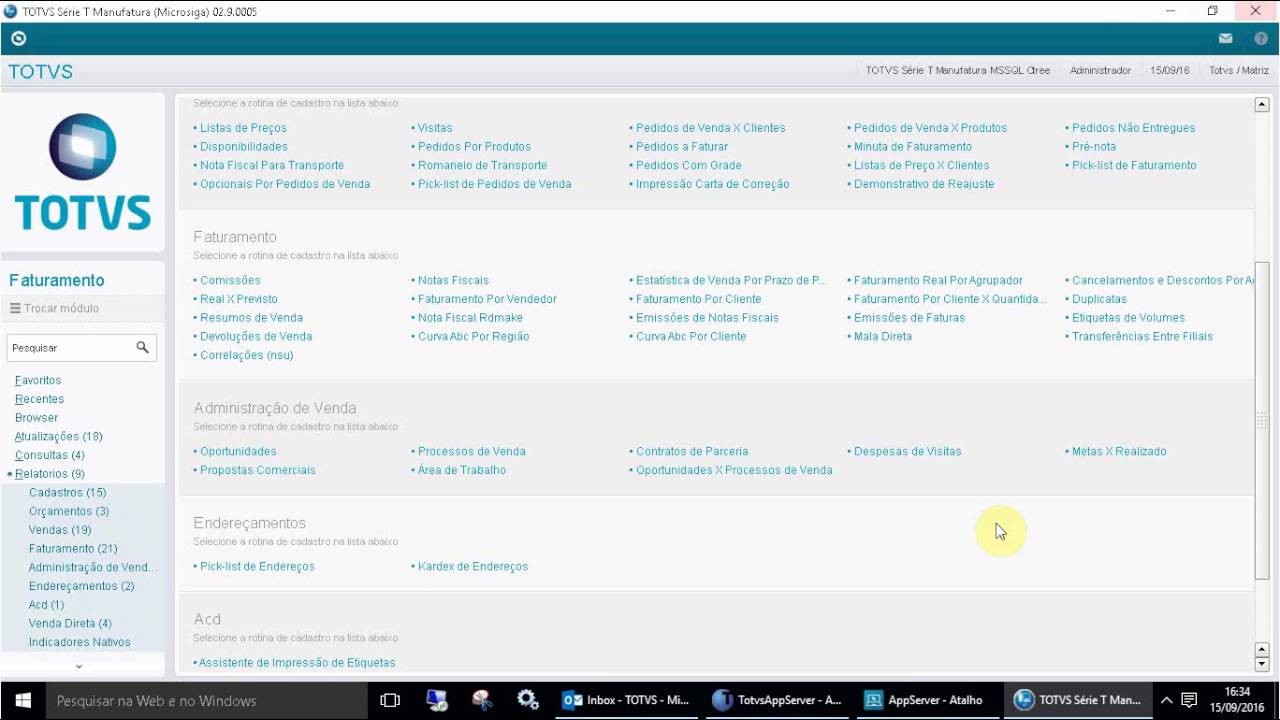The image size is (1280, 720).
Task: Open the action center notification icon
Action: [x=1189, y=700]
